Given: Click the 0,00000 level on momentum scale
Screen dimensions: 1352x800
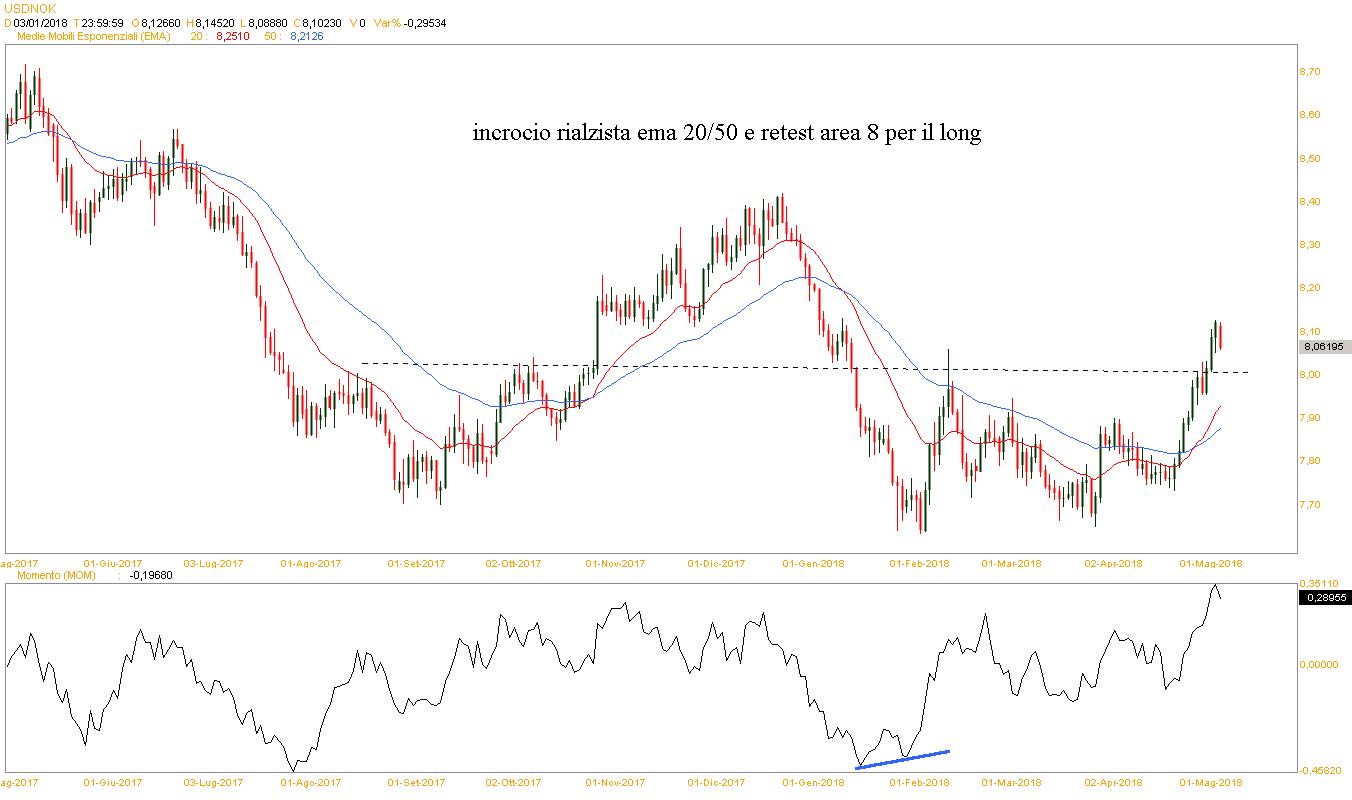Looking at the screenshot, I should tap(1319, 664).
